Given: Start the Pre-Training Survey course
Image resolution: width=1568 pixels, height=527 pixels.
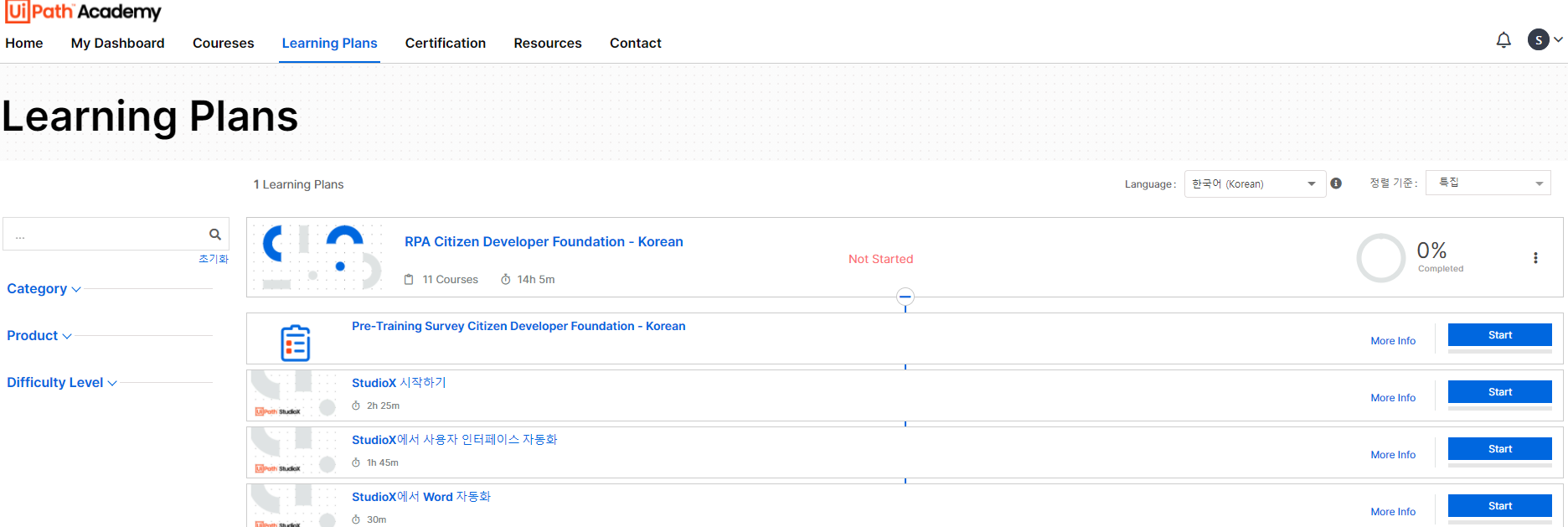Looking at the screenshot, I should pos(1500,335).
